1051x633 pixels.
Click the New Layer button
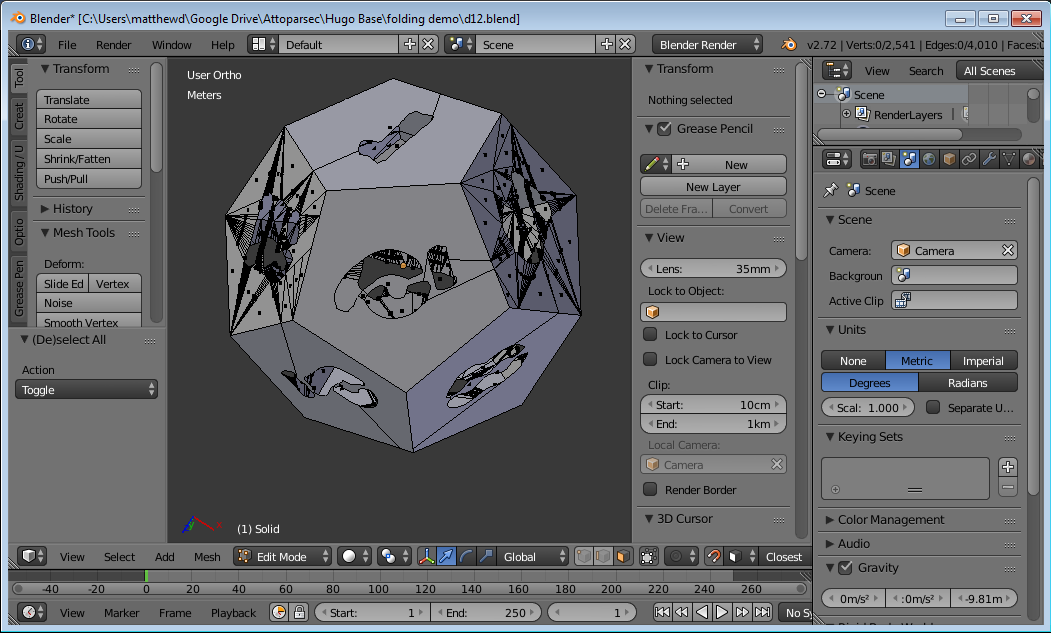[x=712, y=187]
